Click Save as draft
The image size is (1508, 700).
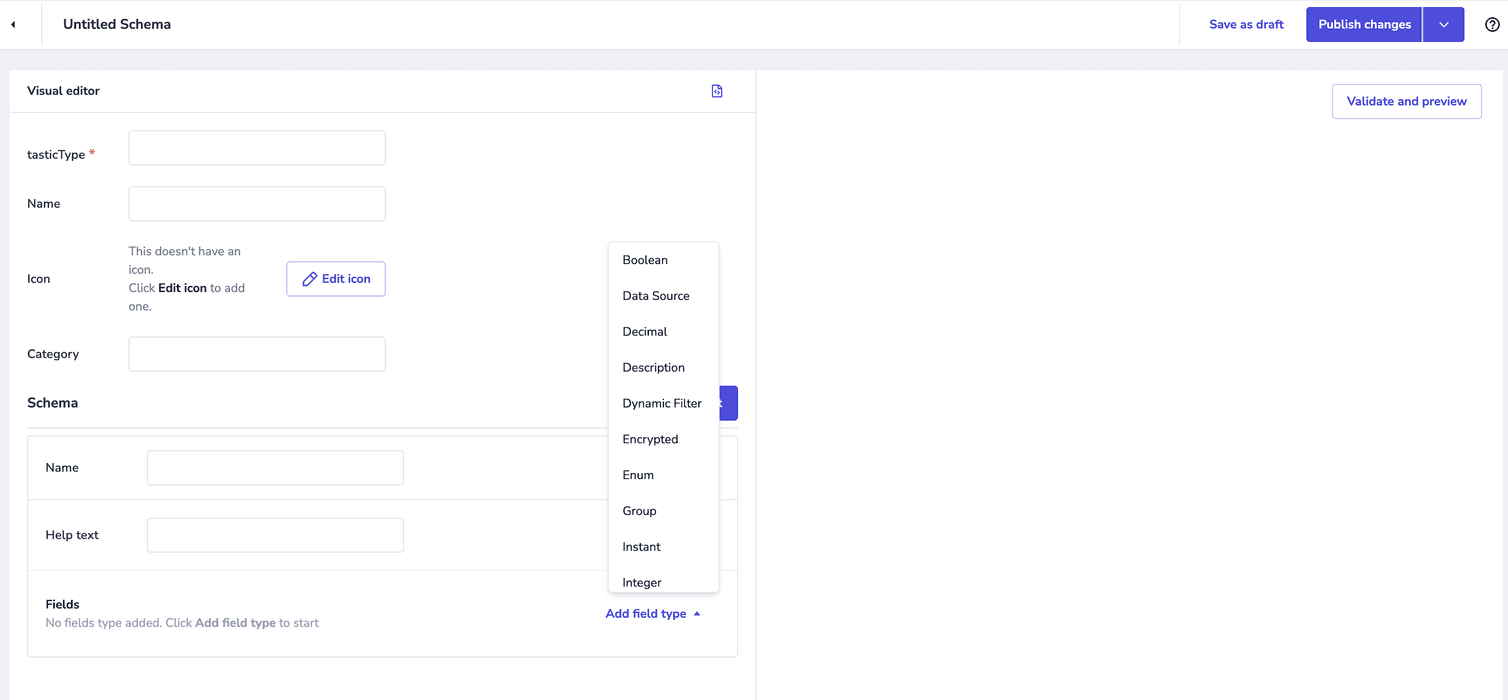1246,23
